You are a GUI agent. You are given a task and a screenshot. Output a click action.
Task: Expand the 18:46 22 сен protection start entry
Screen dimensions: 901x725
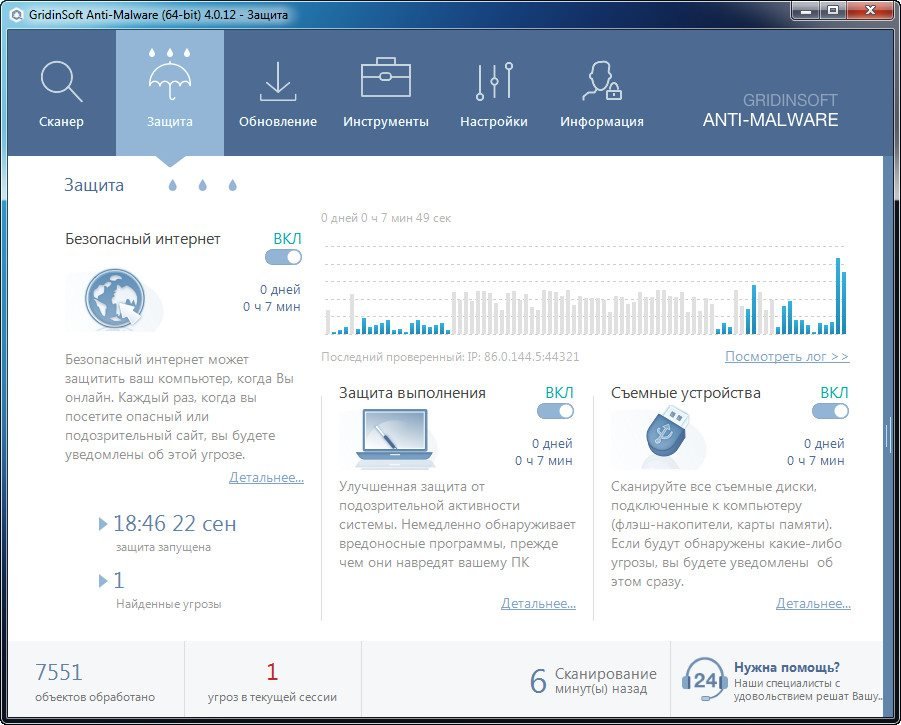[x=103, y=524]
